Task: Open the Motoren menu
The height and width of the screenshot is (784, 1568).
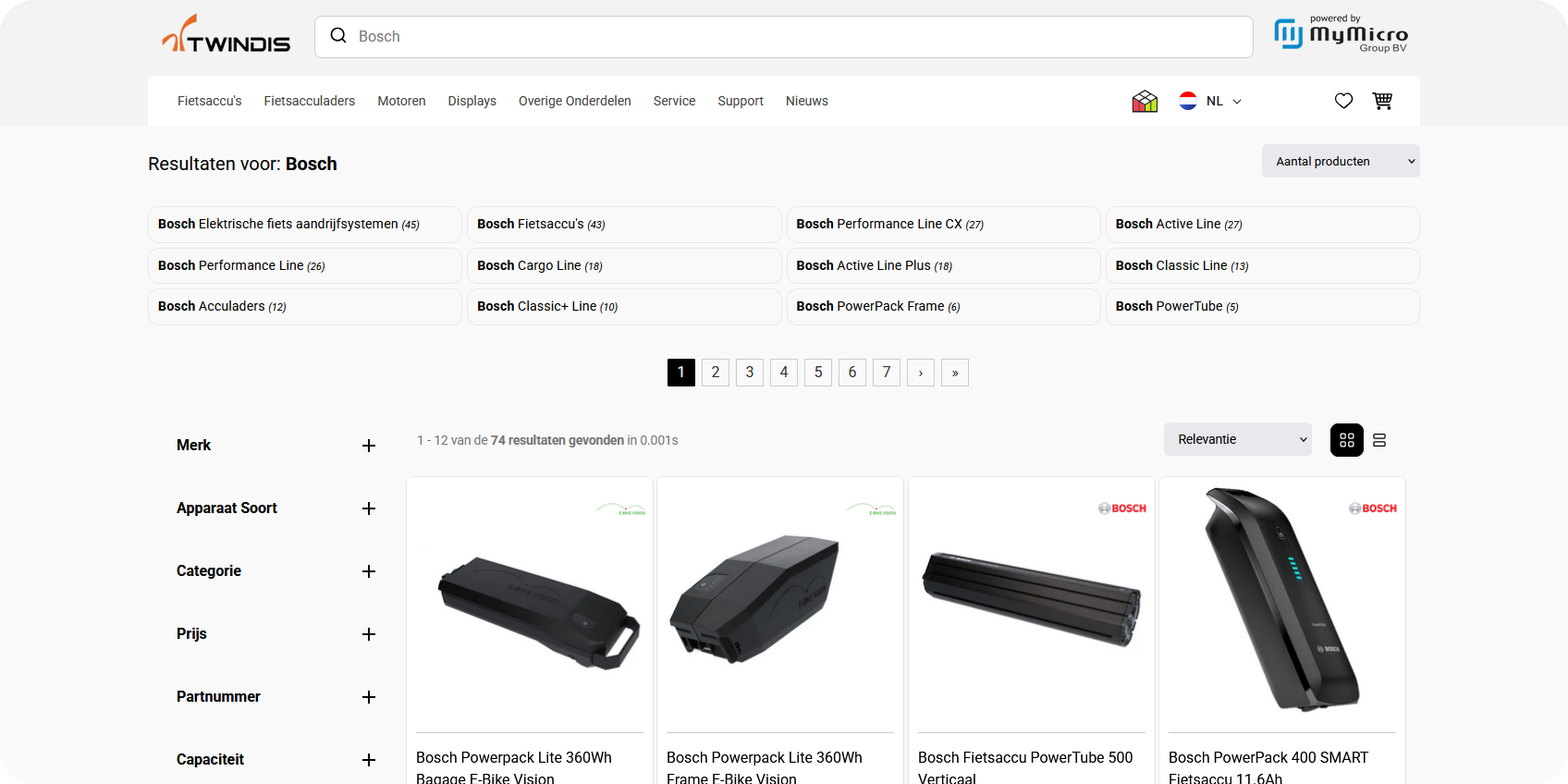Action: 401,101
